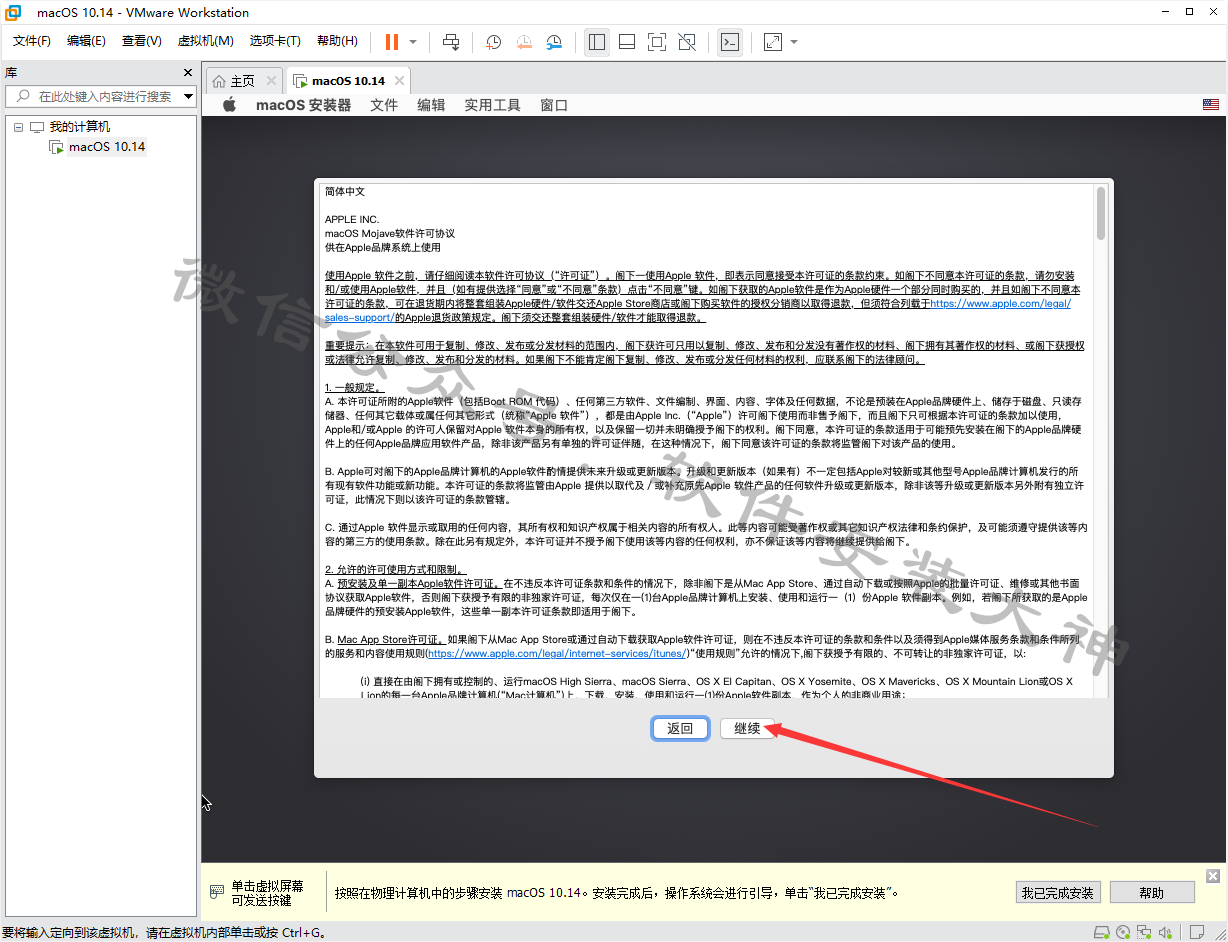Open the stretch display dropdown arrow
The width and height of the screenshot is (1228, 942).
coord(794,42)
